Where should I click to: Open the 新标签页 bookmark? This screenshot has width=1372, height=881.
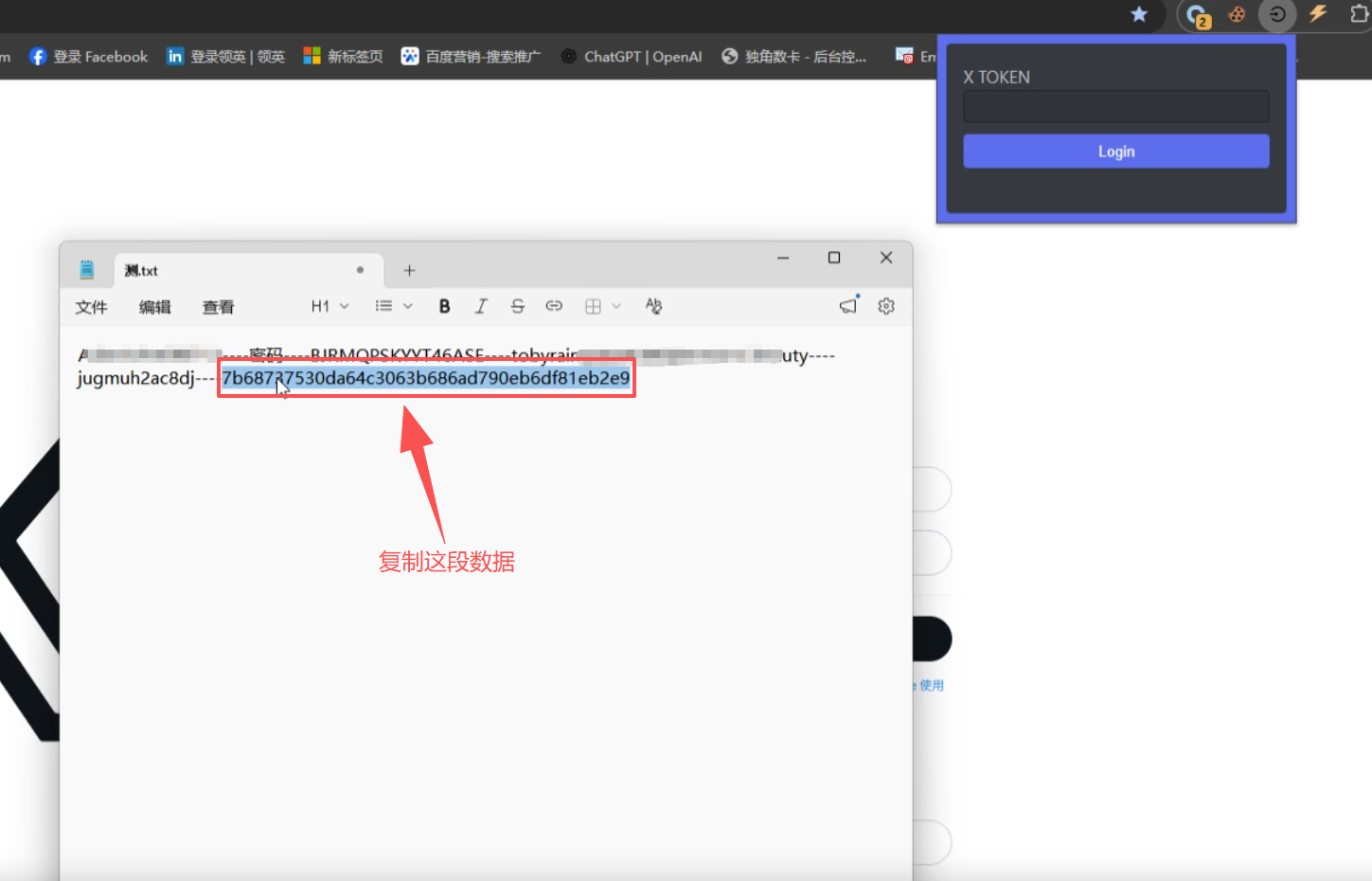click(x=343, y=57)
